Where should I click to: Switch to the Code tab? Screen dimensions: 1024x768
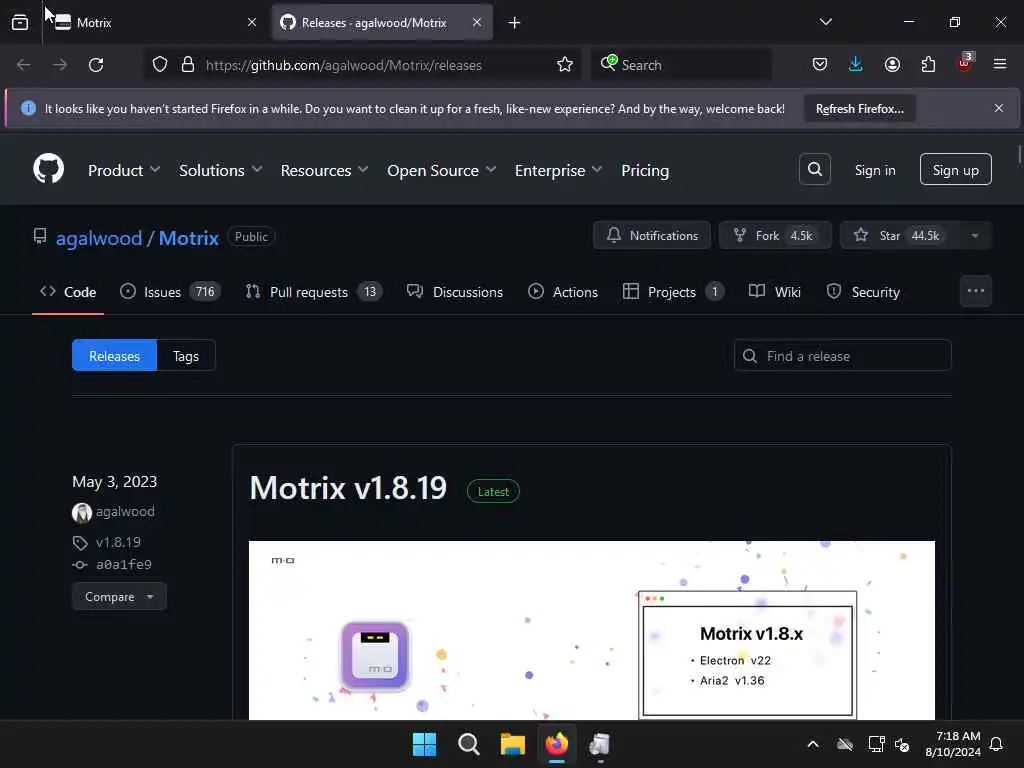coord(68,292)
